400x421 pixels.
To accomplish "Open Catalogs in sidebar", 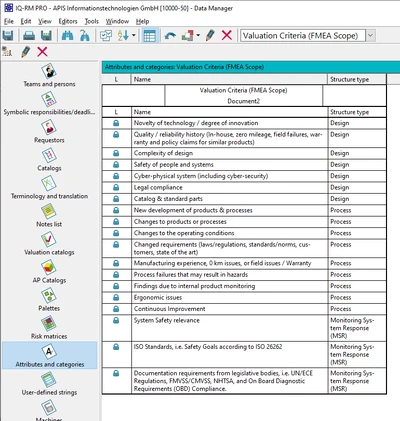I will 49,160.
